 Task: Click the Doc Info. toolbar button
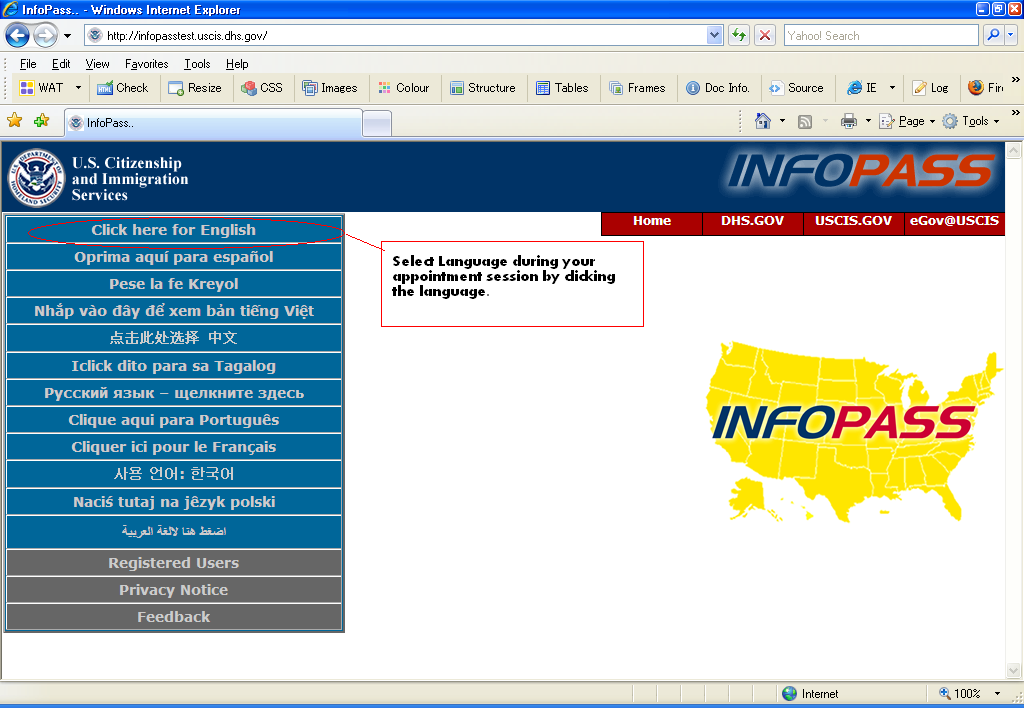[718, 88]
